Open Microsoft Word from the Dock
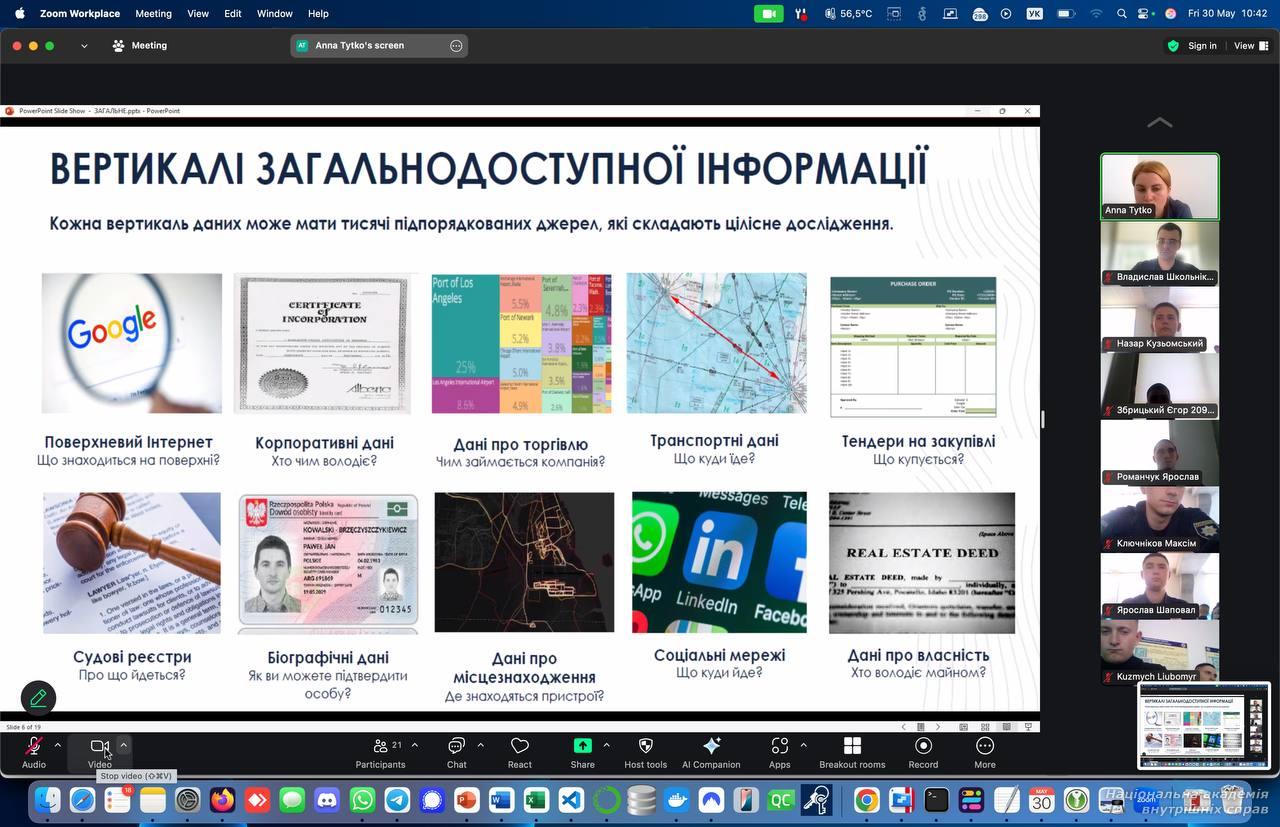Screen dimensions: 1280x827 click(x=501, y=800)
